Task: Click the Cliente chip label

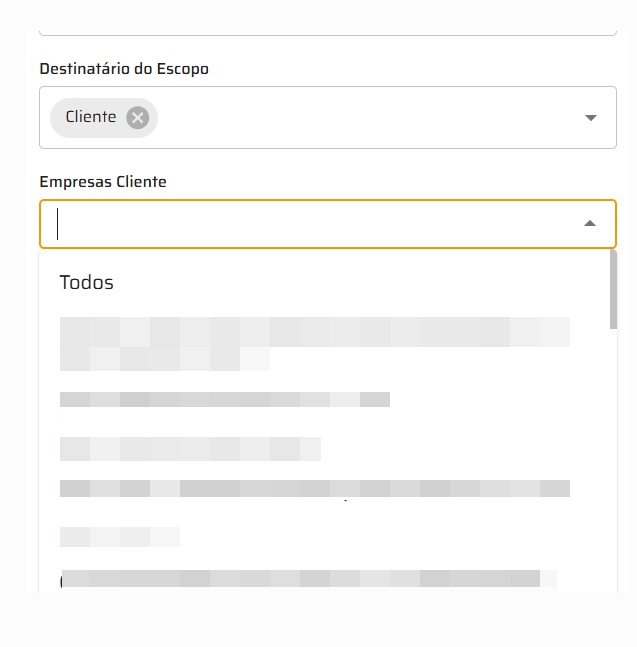Action: pyautogui.click(x=91, y=117)
